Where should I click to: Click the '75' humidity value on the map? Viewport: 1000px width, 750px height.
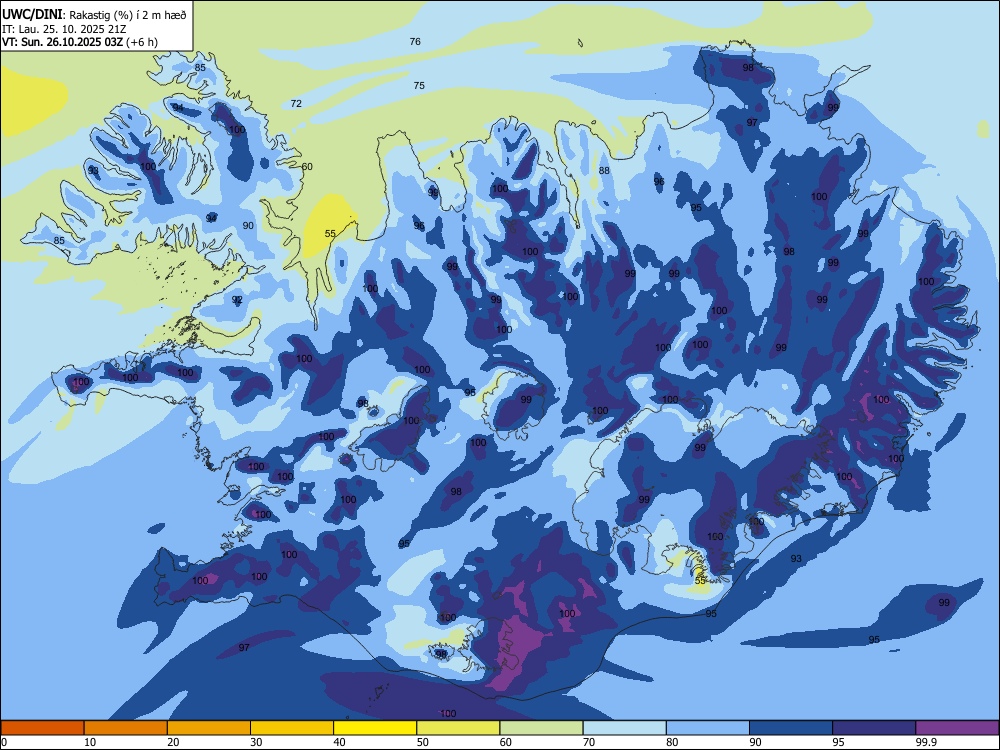pyautogui.click(x=419, y=85)
